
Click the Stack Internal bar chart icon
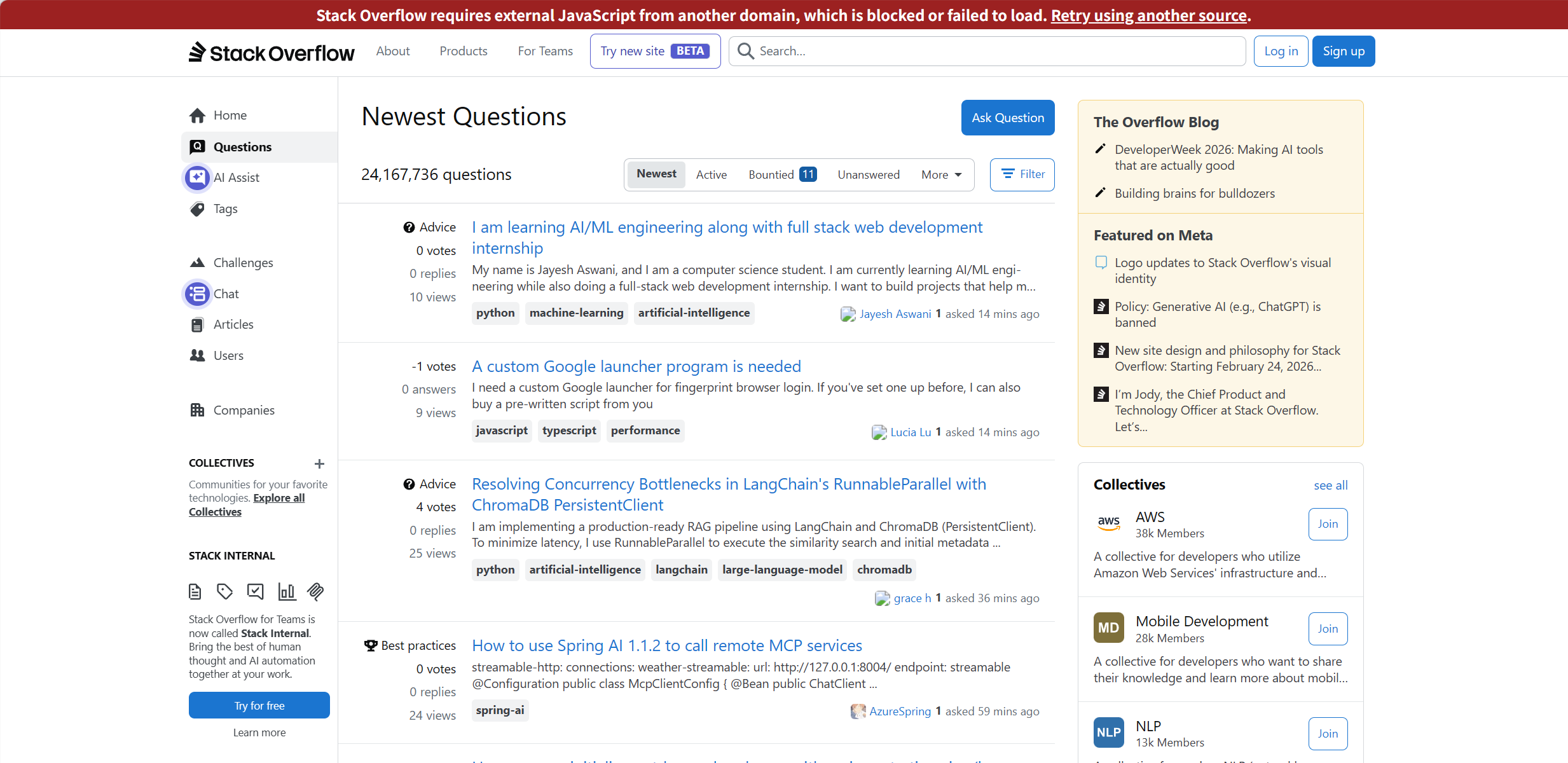[x=287, y=592]
